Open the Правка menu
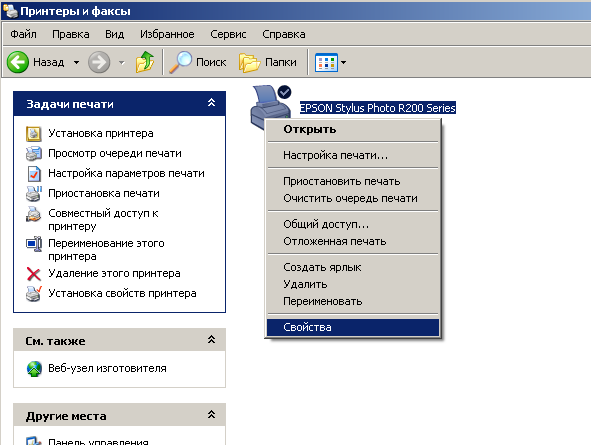Image resolution: width=591 pixels, height=445 pixels. (71, 34)
